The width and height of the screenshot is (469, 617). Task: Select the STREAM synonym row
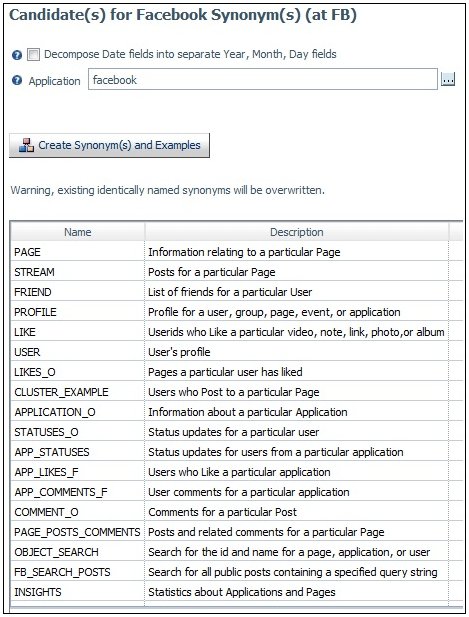pos(236,272)
